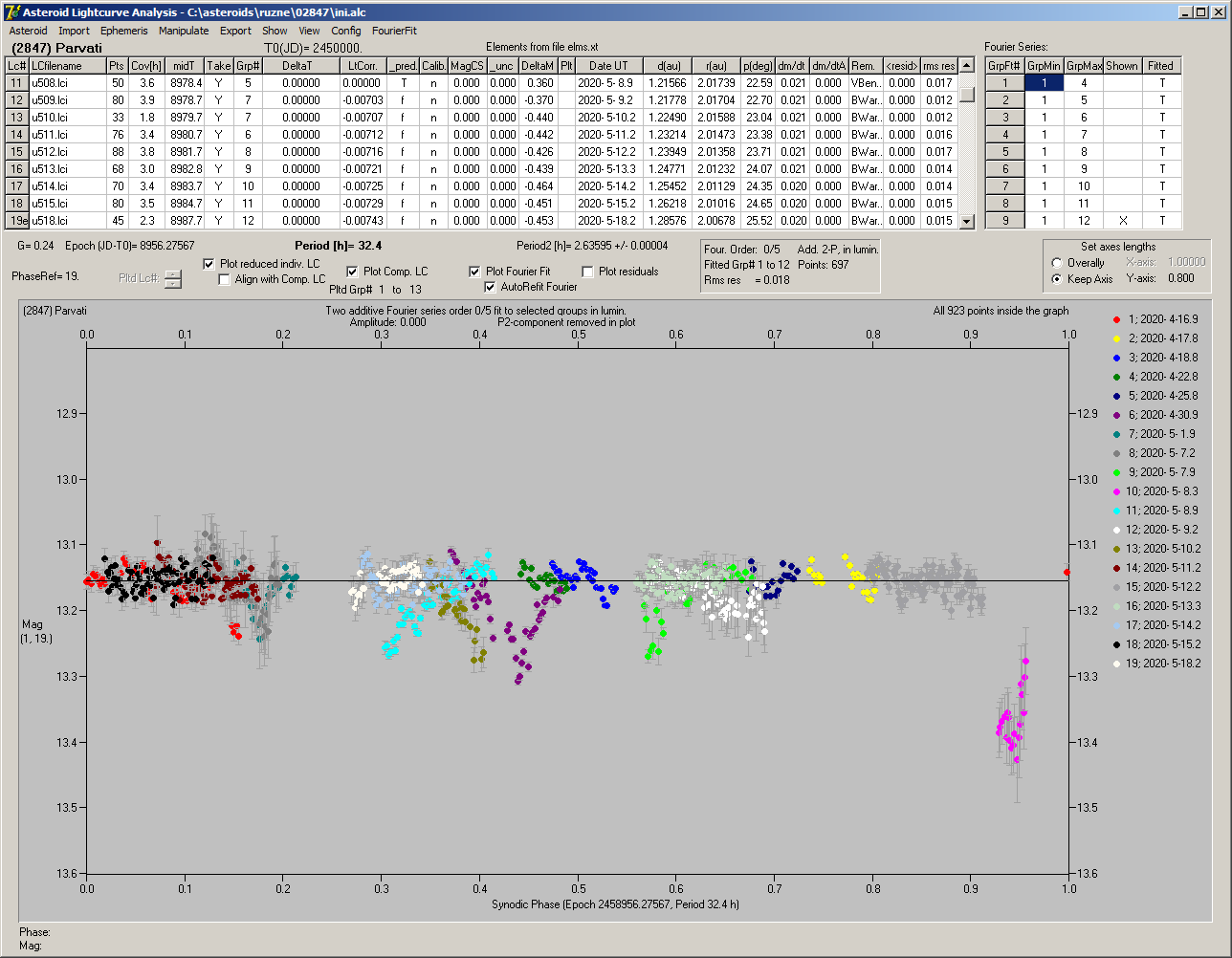Image resolution: width=1232 pixels, height=958 pixels.
Task: Click legend entry 19; 2020- 5-18.2
Action: [1155, 664]
